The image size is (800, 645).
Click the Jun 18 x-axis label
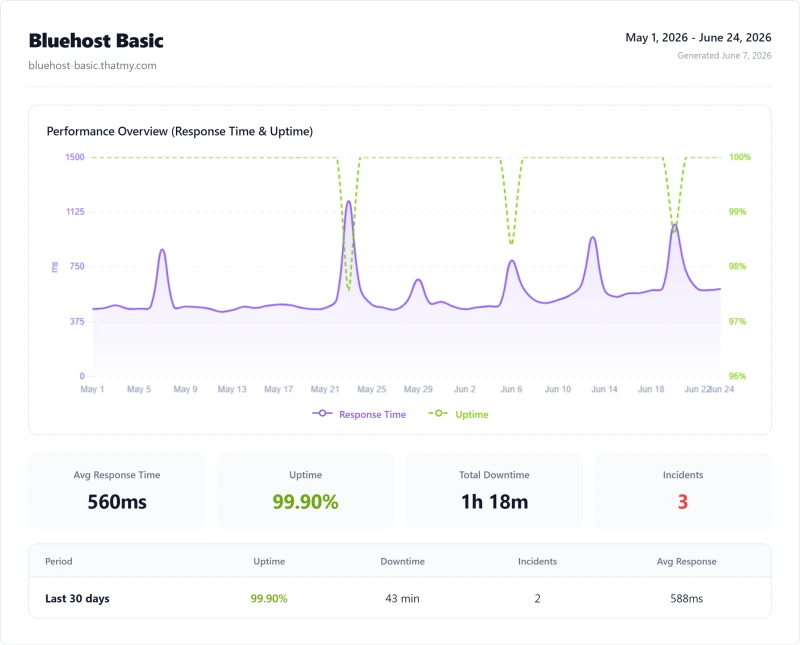[x=651, y=389]
